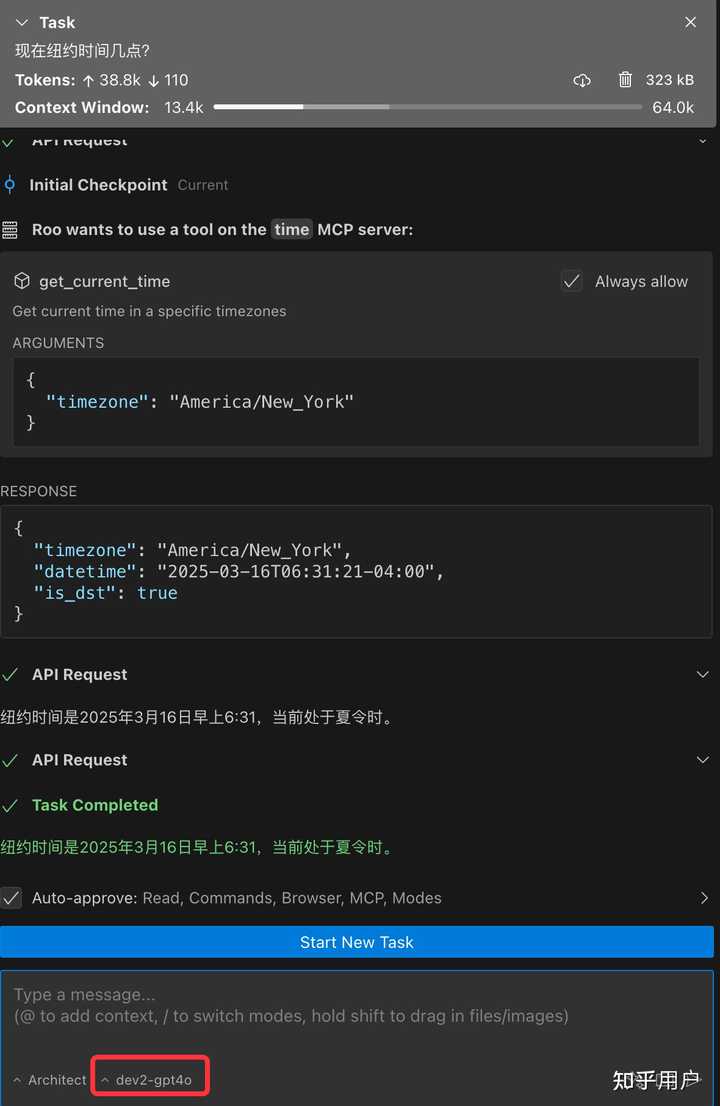Select the Initial Checkpoint marker icon
720x1106 pixels.
[12, 184]
